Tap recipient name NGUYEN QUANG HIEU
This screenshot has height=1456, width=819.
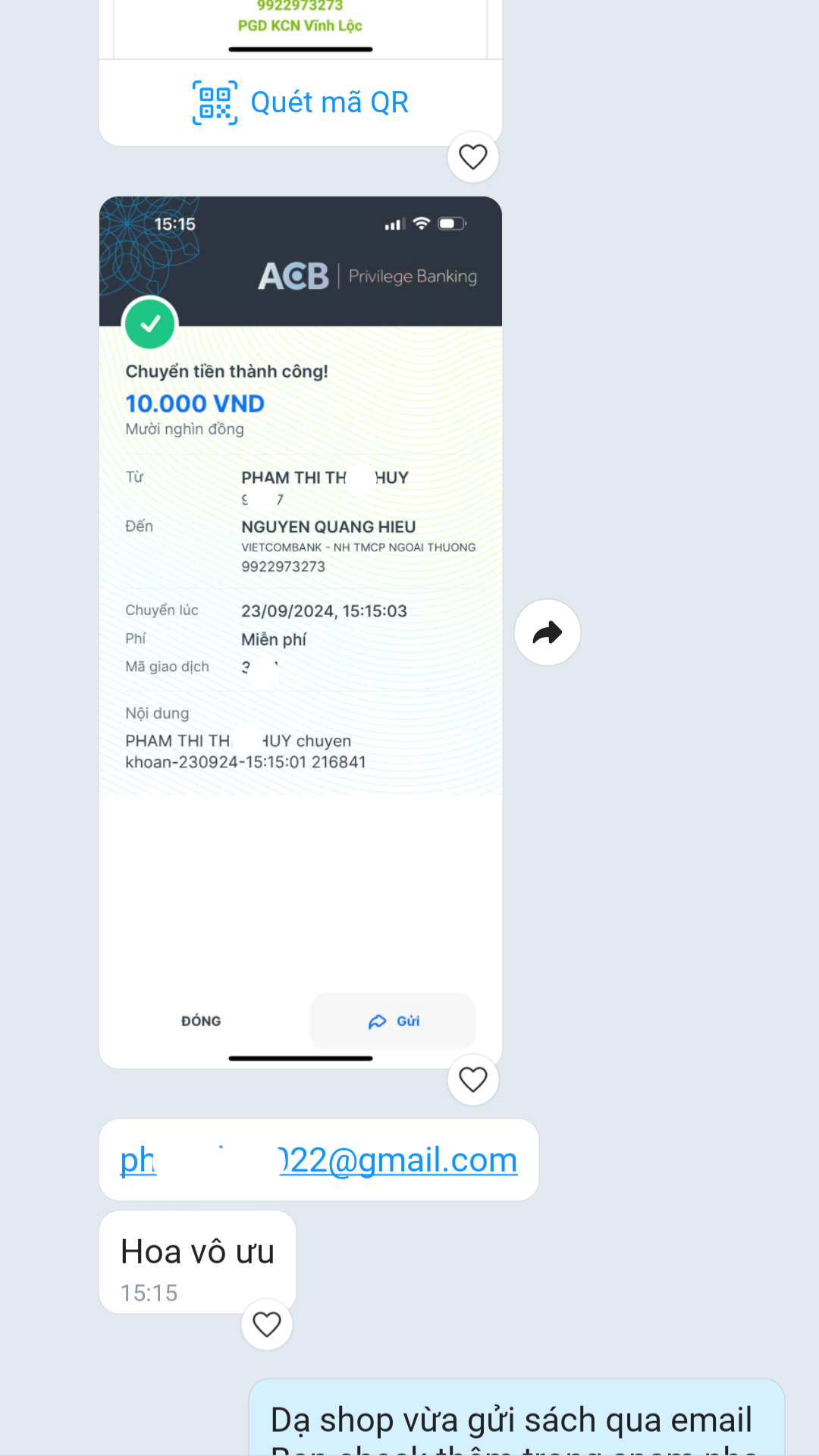328,527
